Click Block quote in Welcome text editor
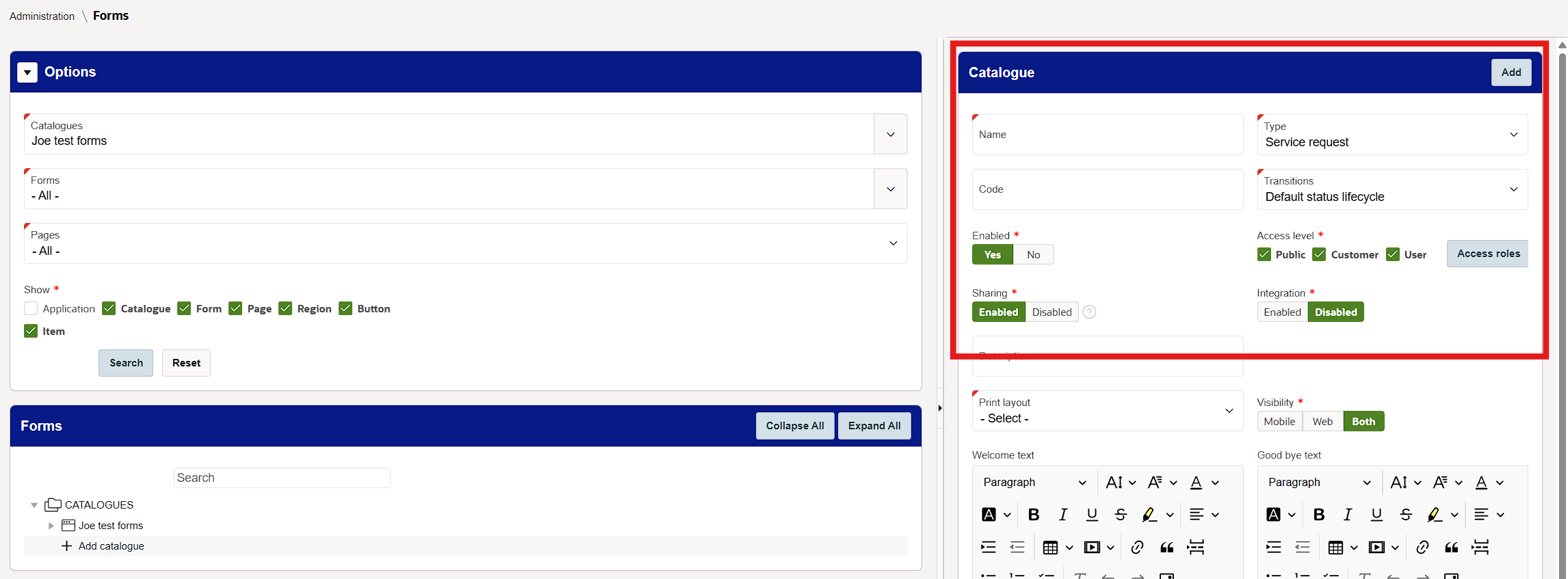This screenshot has width=1568, height=579. point(1166,547)
